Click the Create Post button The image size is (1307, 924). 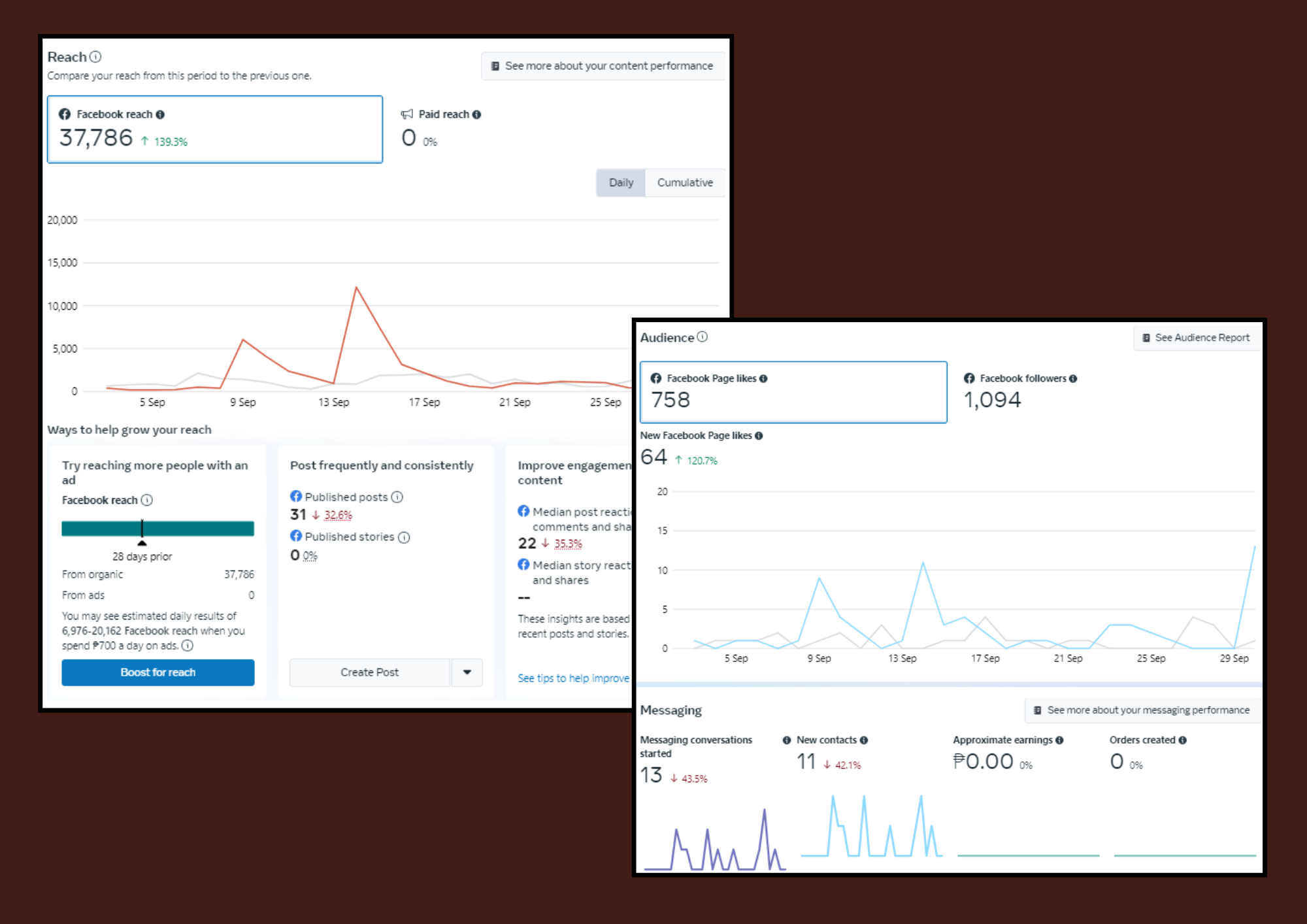369,672
